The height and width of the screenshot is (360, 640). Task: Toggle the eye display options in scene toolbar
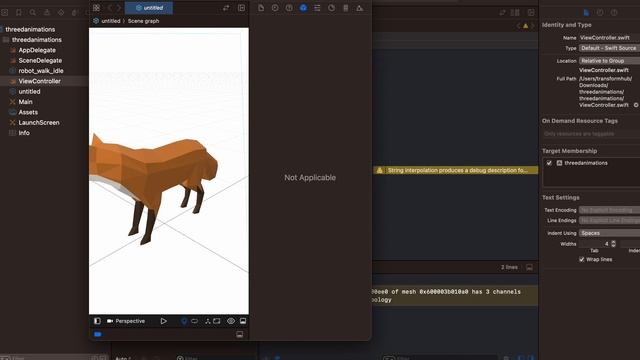(x=231, y=321)
